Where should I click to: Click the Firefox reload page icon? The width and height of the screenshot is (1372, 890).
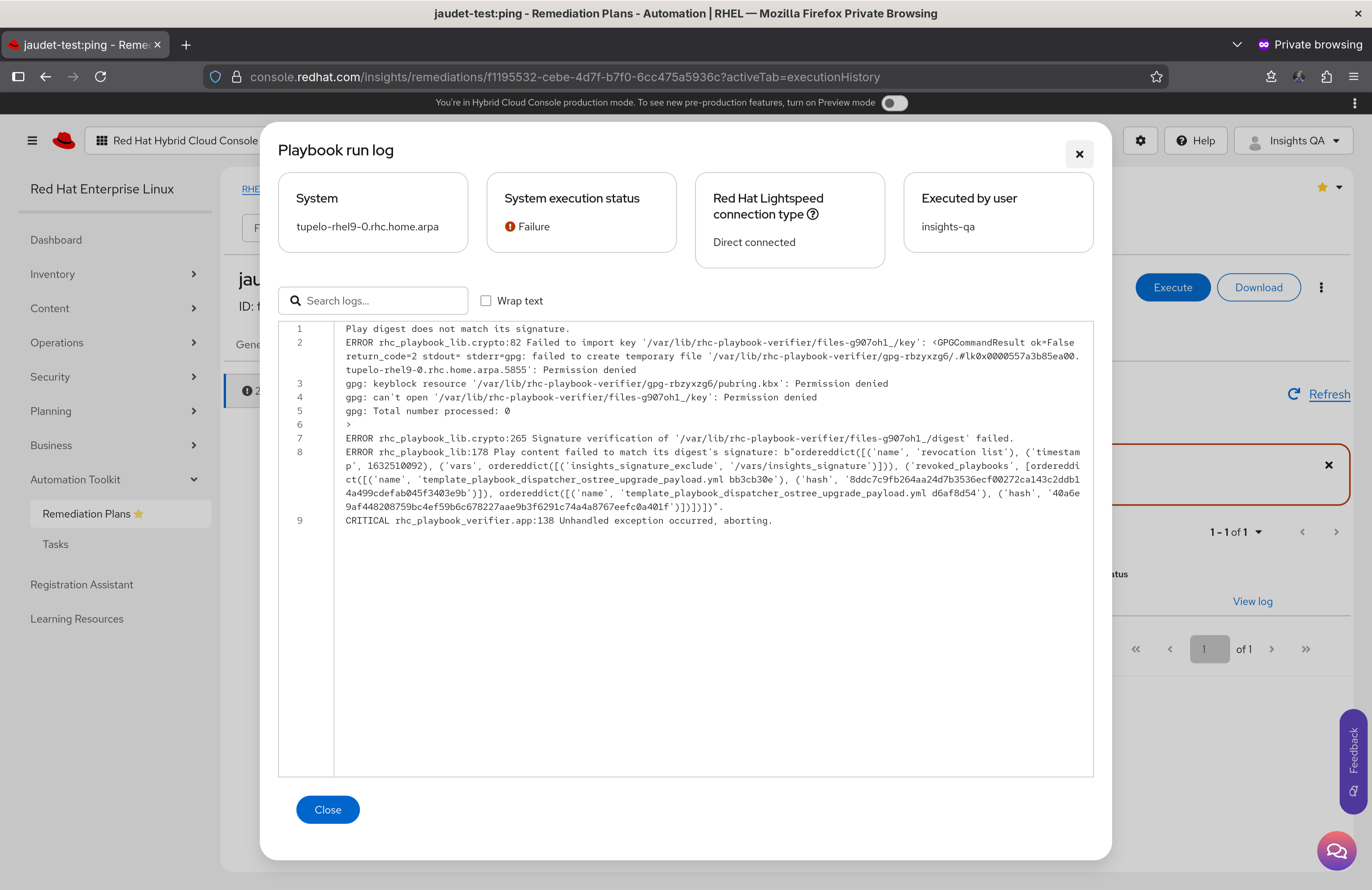tap(101, 77)
